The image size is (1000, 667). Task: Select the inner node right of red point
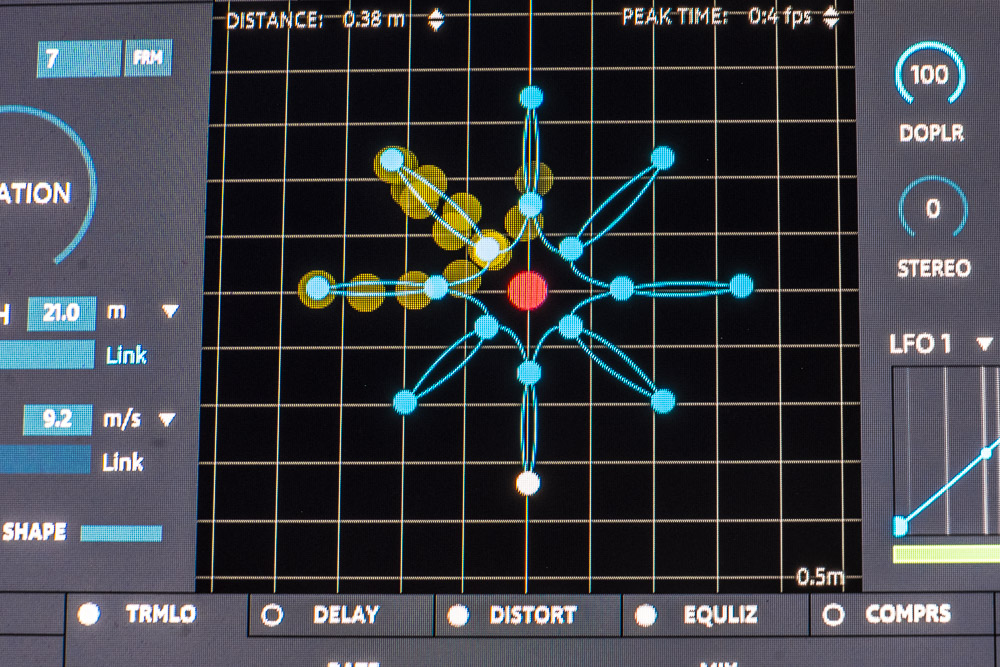tap(622, 288)
